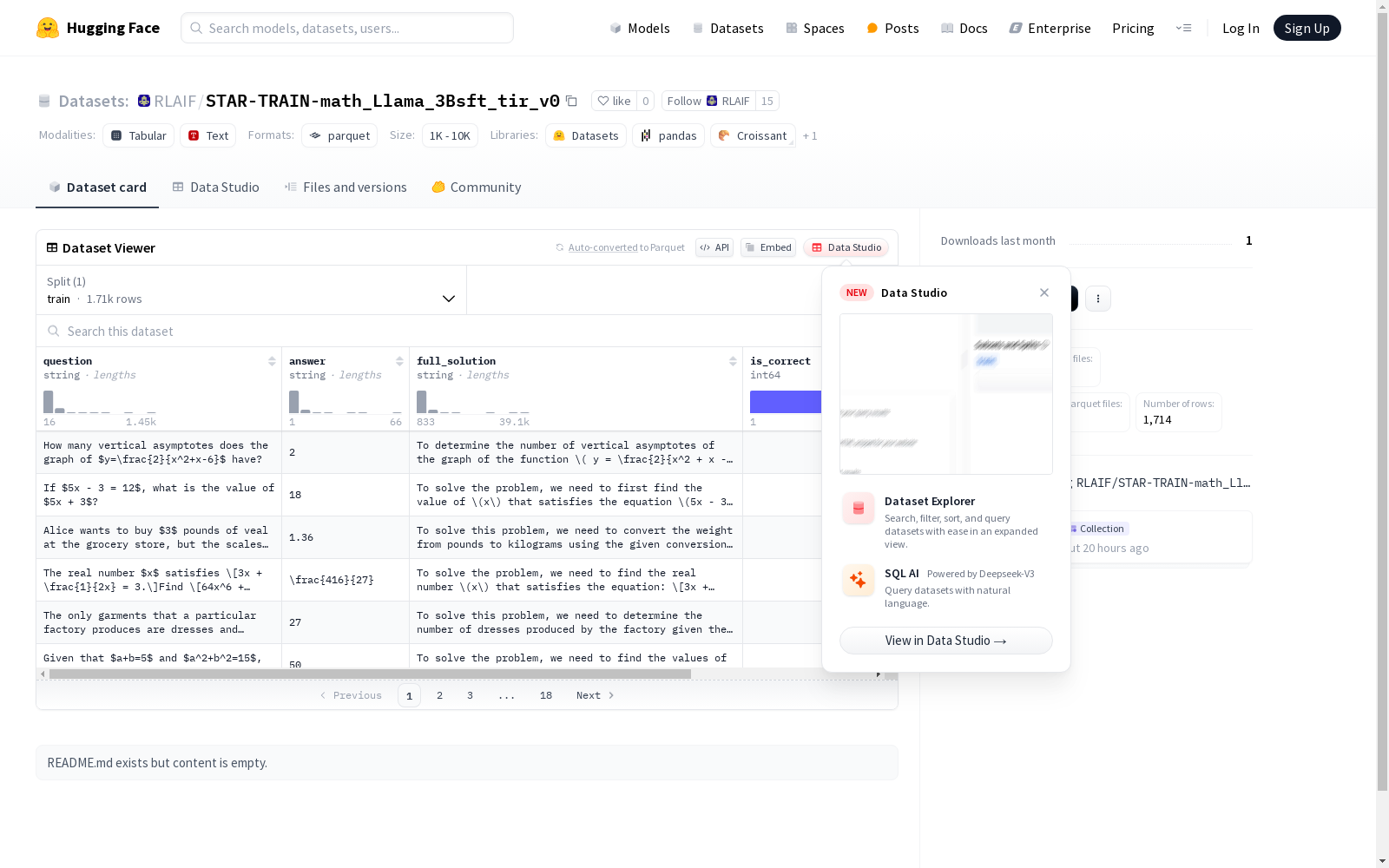Viewport: 1389px width, 868px height.
Task: Select the pandas library tag
Action: [668, 135]
